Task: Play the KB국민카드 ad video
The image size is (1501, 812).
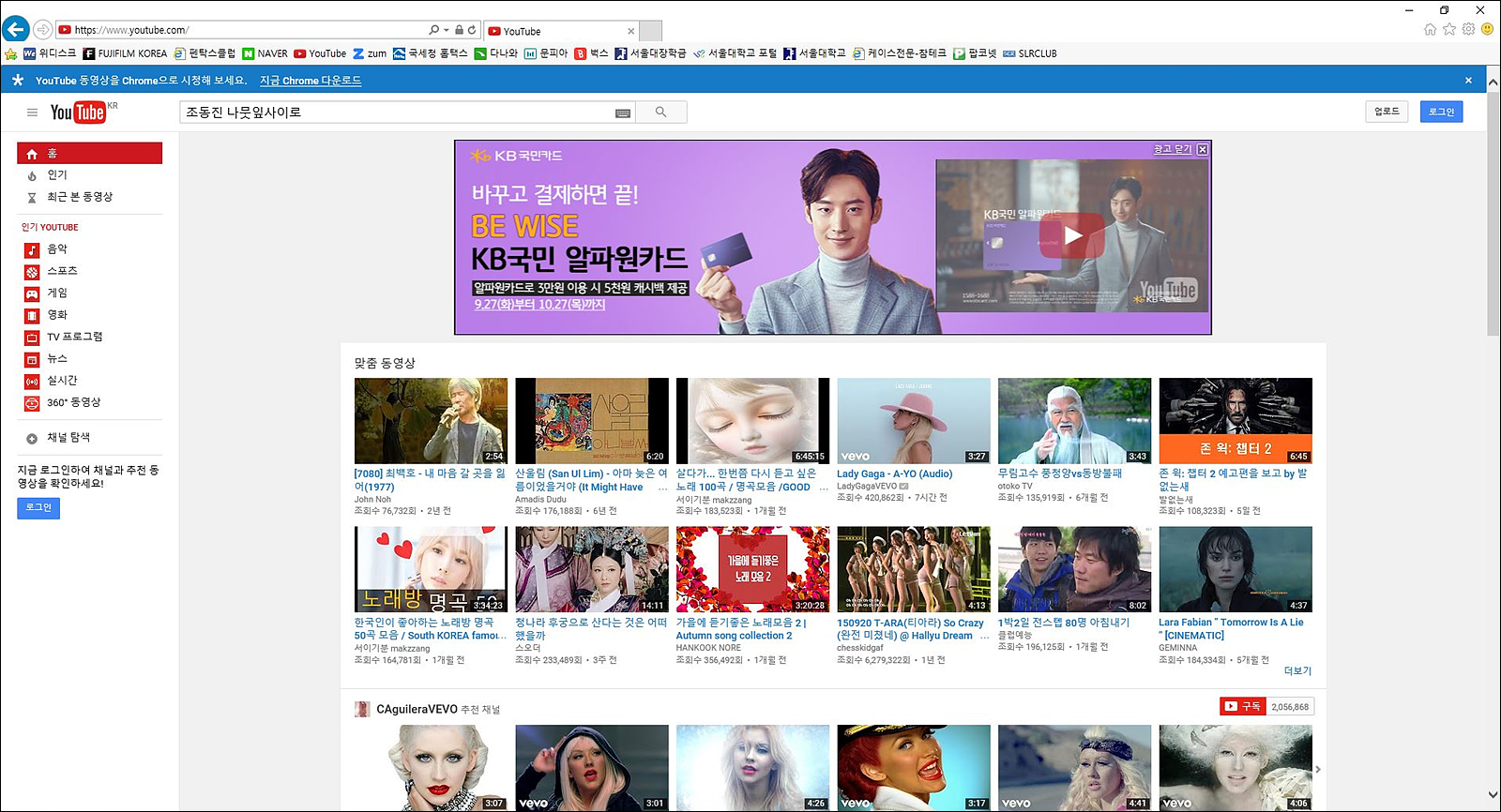Action: (1073, 236)
